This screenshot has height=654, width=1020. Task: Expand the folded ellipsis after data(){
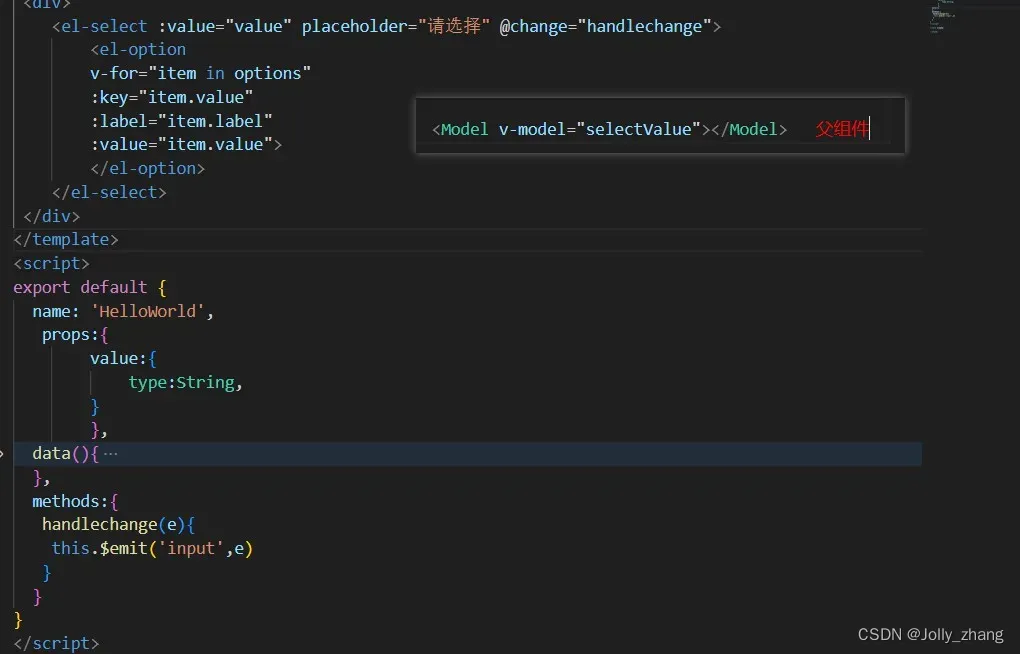[111, 453]
